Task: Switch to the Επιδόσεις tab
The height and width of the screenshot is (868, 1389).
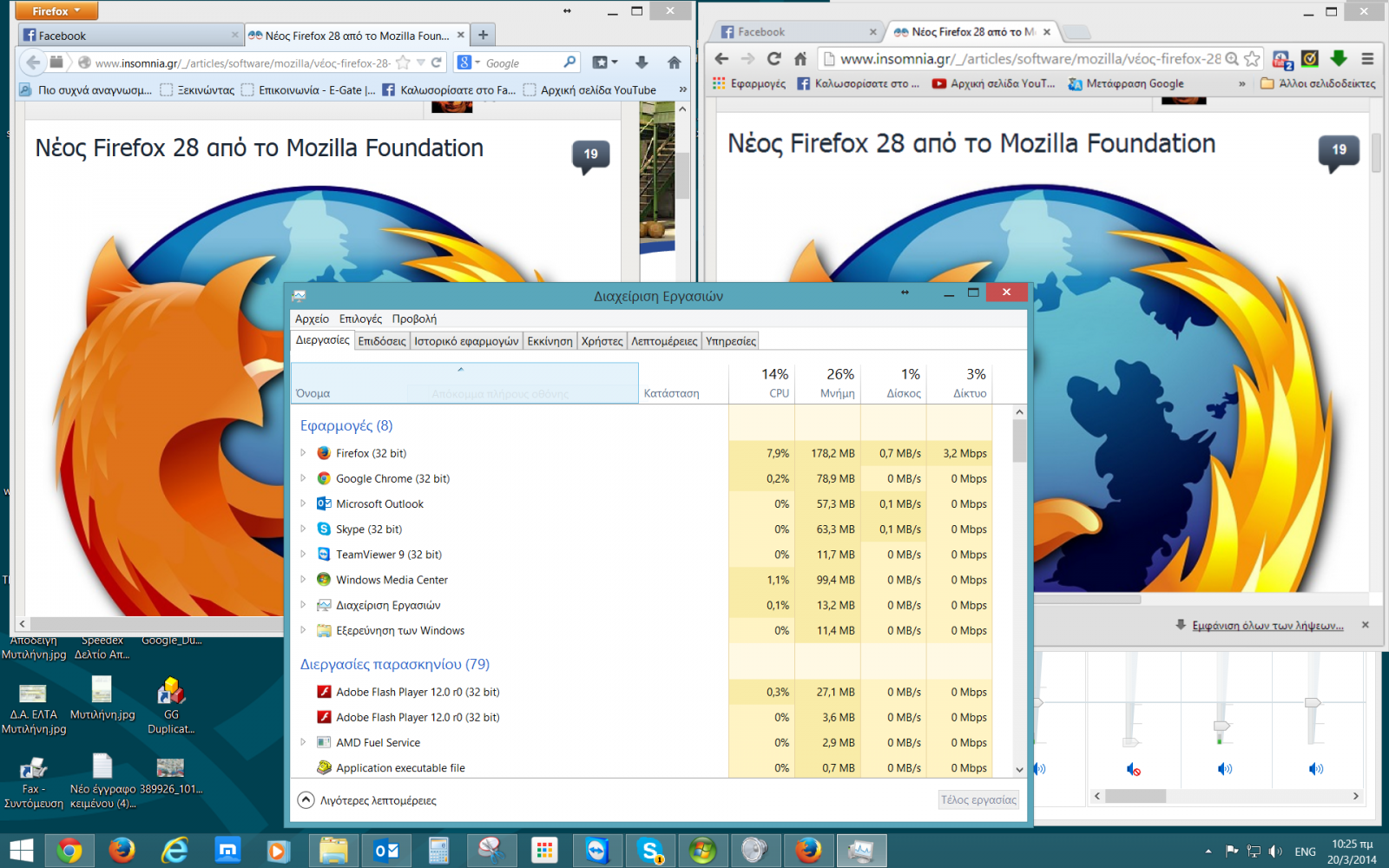Action: (382, 341)
